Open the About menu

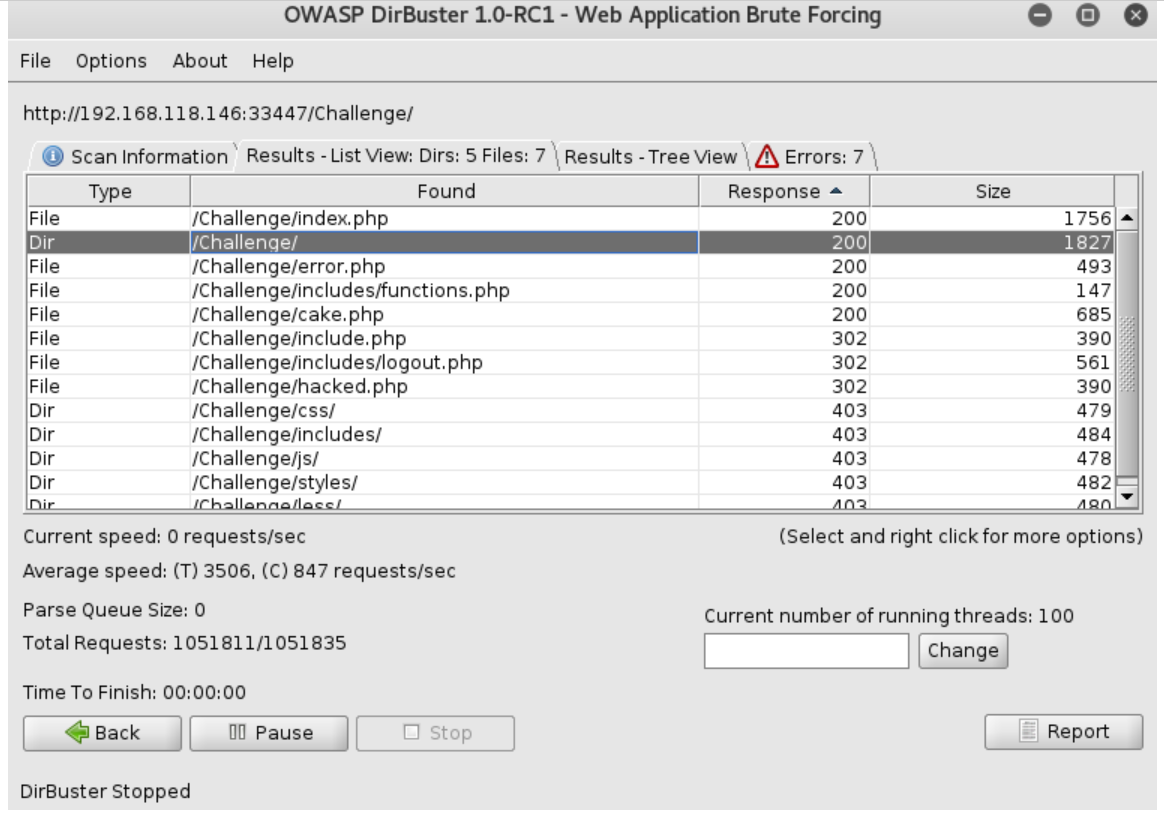[200, 61]
